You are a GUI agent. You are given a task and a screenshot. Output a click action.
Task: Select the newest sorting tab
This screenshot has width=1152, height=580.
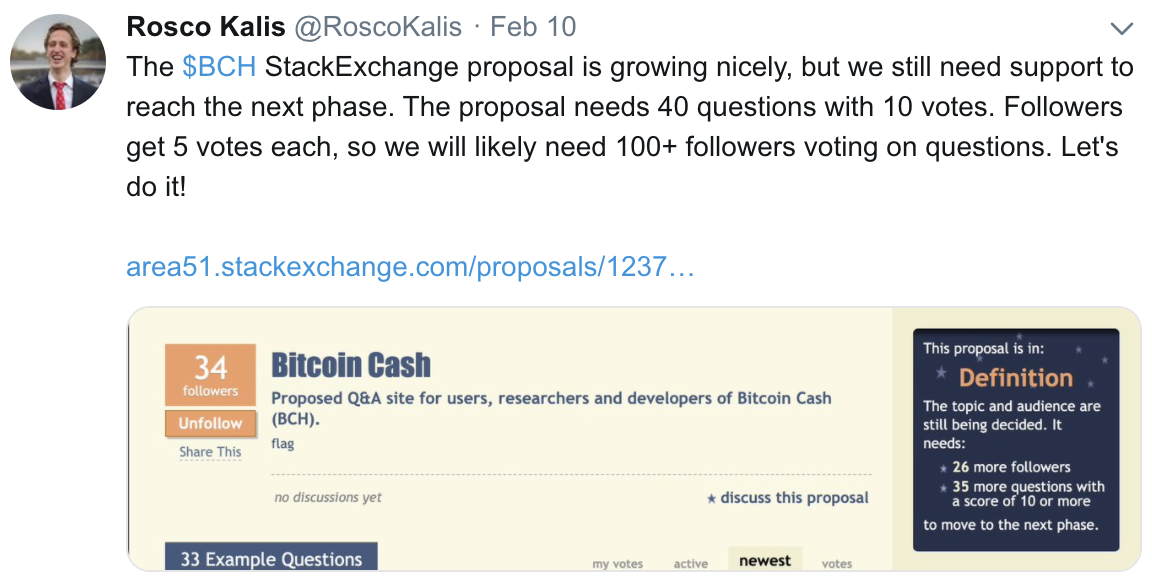point(765,561)
